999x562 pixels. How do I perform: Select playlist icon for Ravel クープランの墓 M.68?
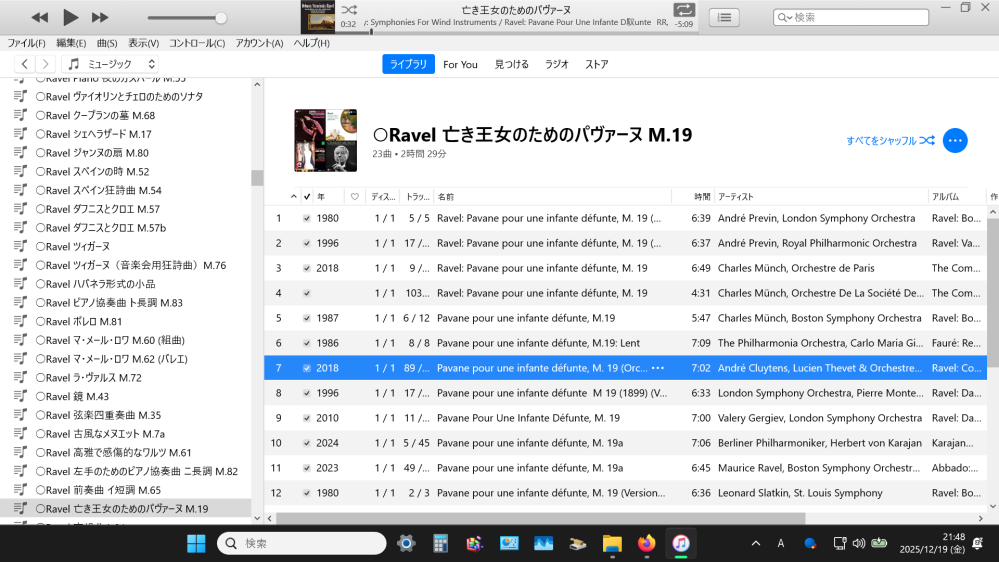[20, 115]
